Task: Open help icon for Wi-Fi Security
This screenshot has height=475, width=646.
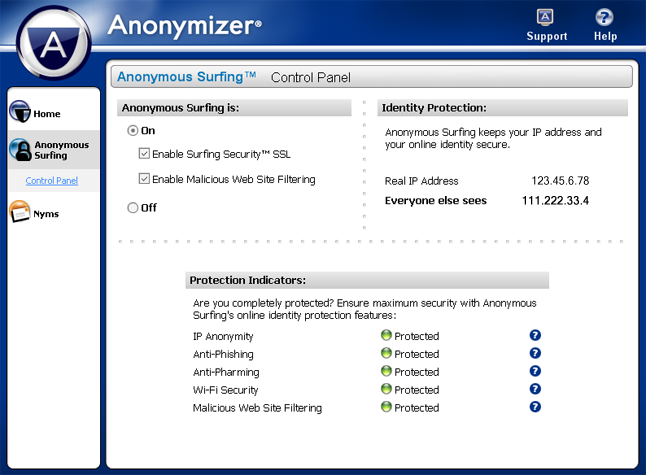Action: click(535, 390)
